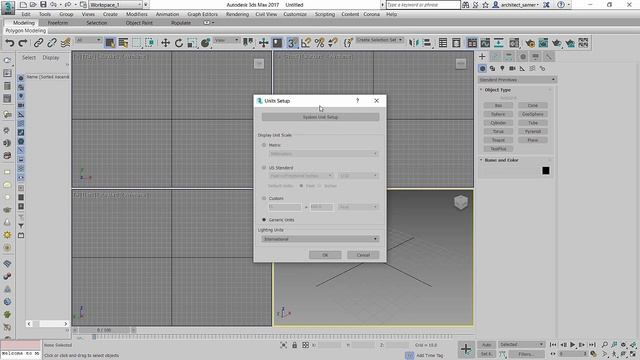Select the Cameras category icon

[512, 69]
